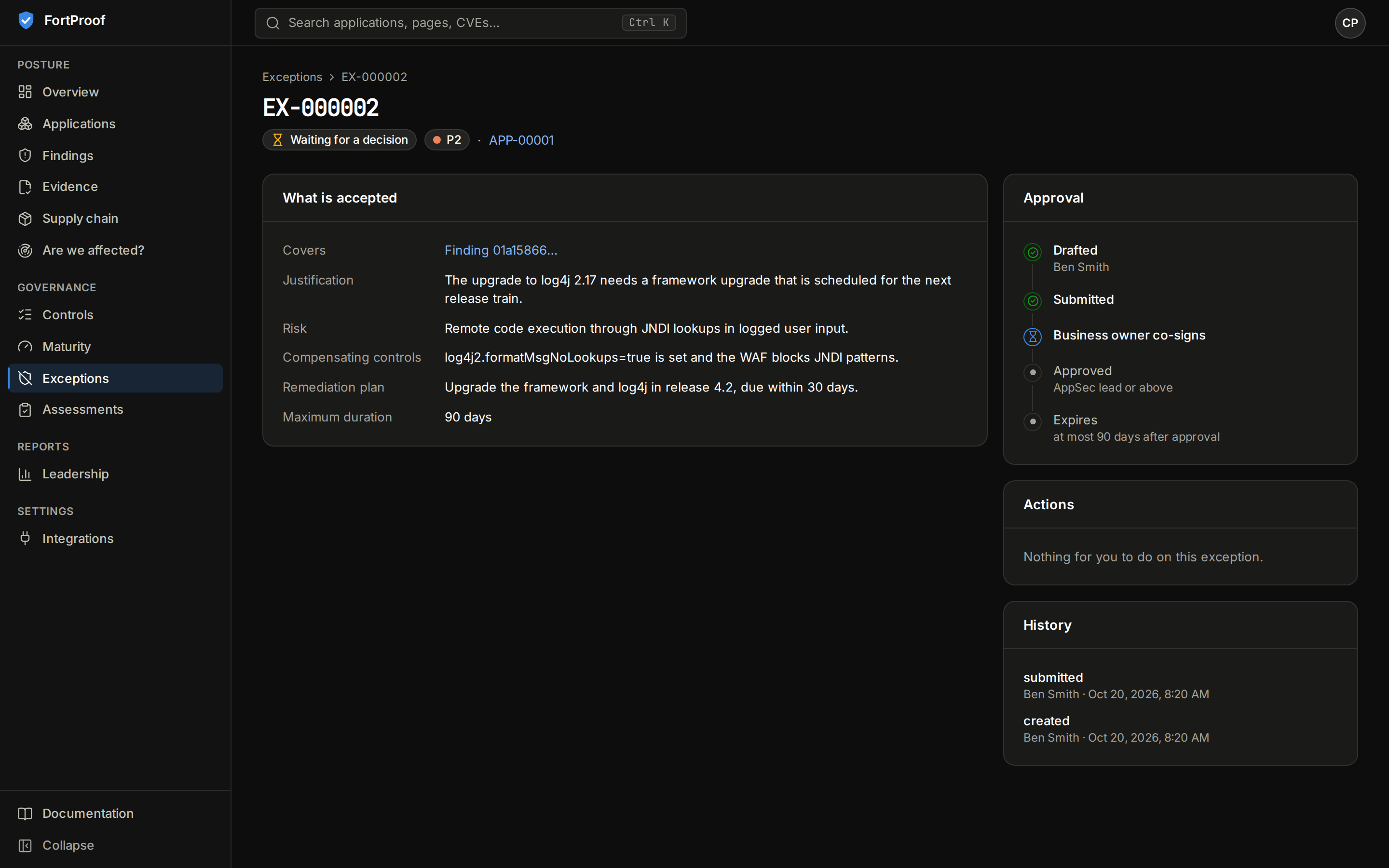Viewport: 1389px width, 868px height.
Task: Click the P2 priority badge
Action: tap(447, 140)
